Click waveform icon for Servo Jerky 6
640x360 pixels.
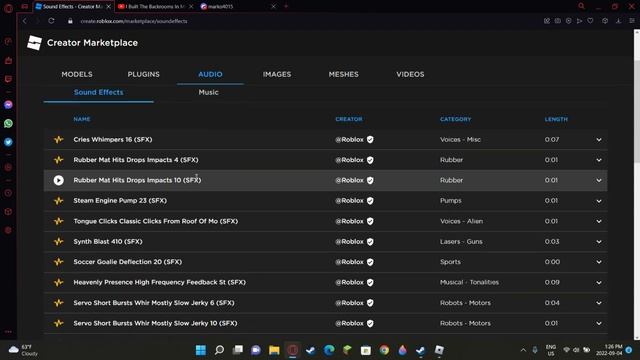pos(58,303)
